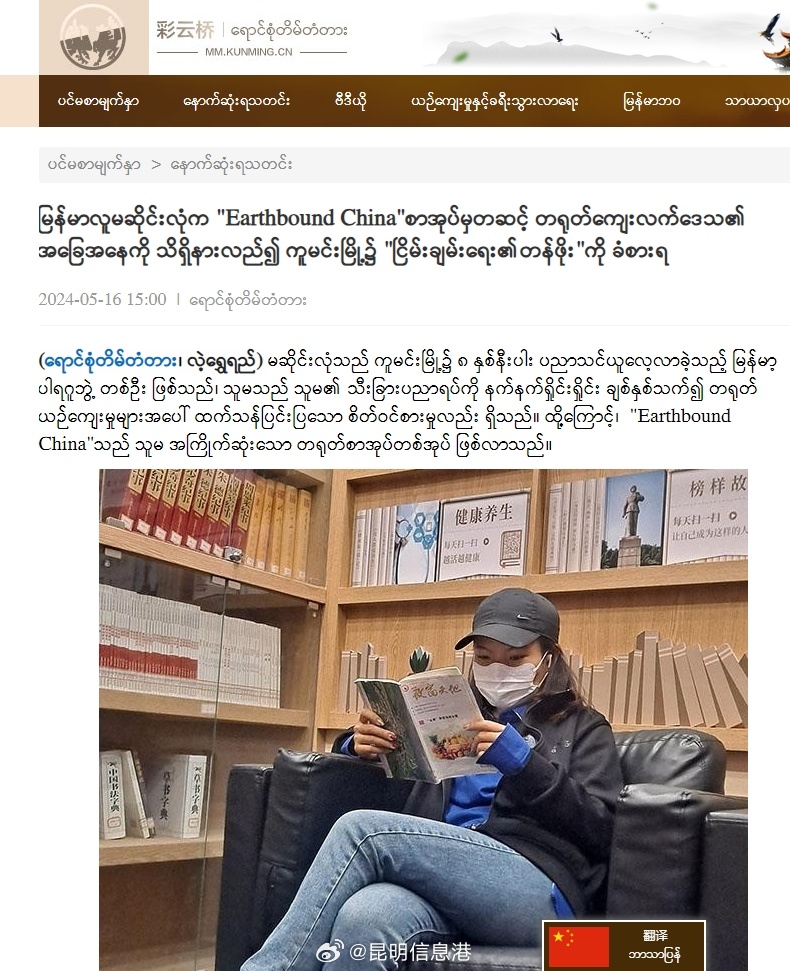
Task: Click the နောက်ဆုံးရသတင်း breadcrumb link
Action: coord(232,165)
